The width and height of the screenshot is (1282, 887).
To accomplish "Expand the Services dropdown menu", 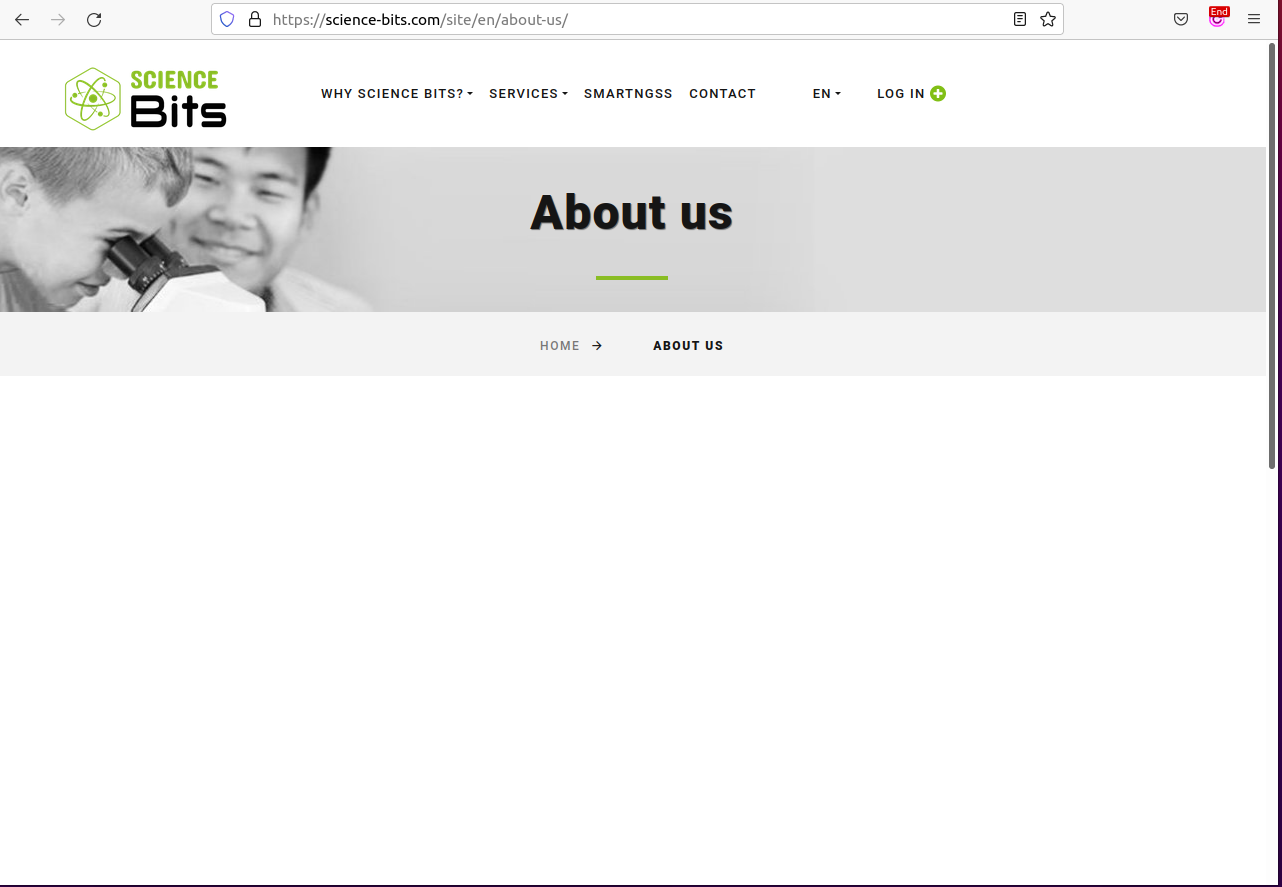I will tap(528, 94).
